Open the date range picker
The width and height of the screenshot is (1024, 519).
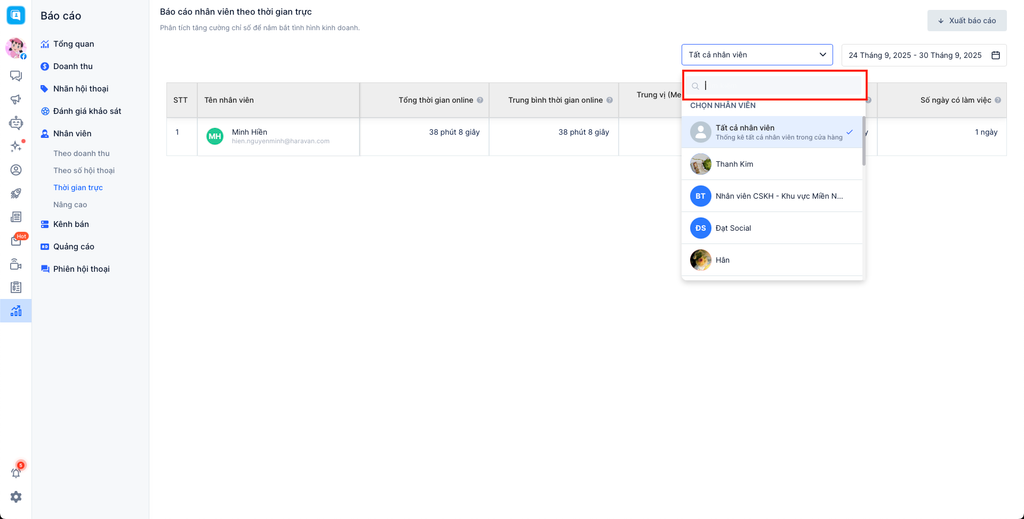tap(924, 55)
